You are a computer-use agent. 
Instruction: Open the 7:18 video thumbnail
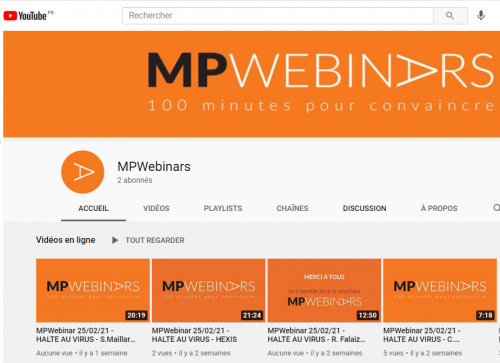point(440,290)
